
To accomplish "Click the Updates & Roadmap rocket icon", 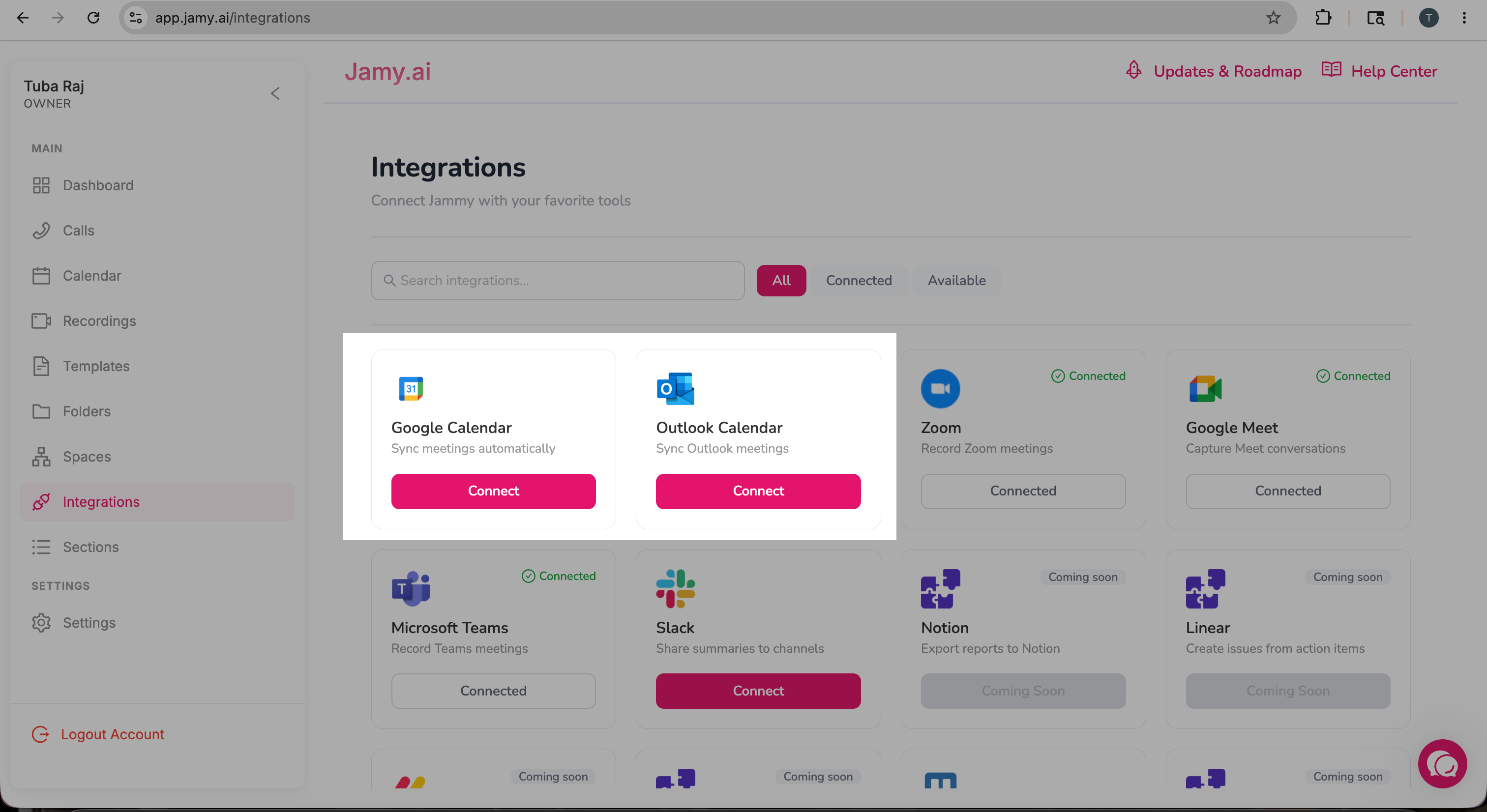I will tap(1134, 70).
